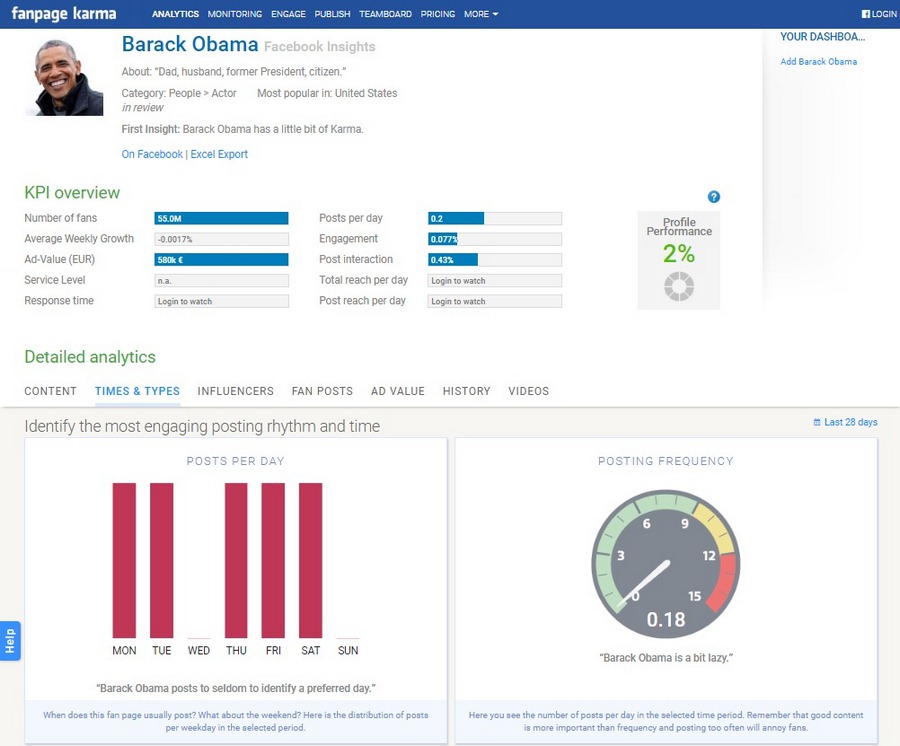Click the Category: People > Actor text
This screenshot has height=746, width=900.
pyautogui.click(x=179, y=93)
